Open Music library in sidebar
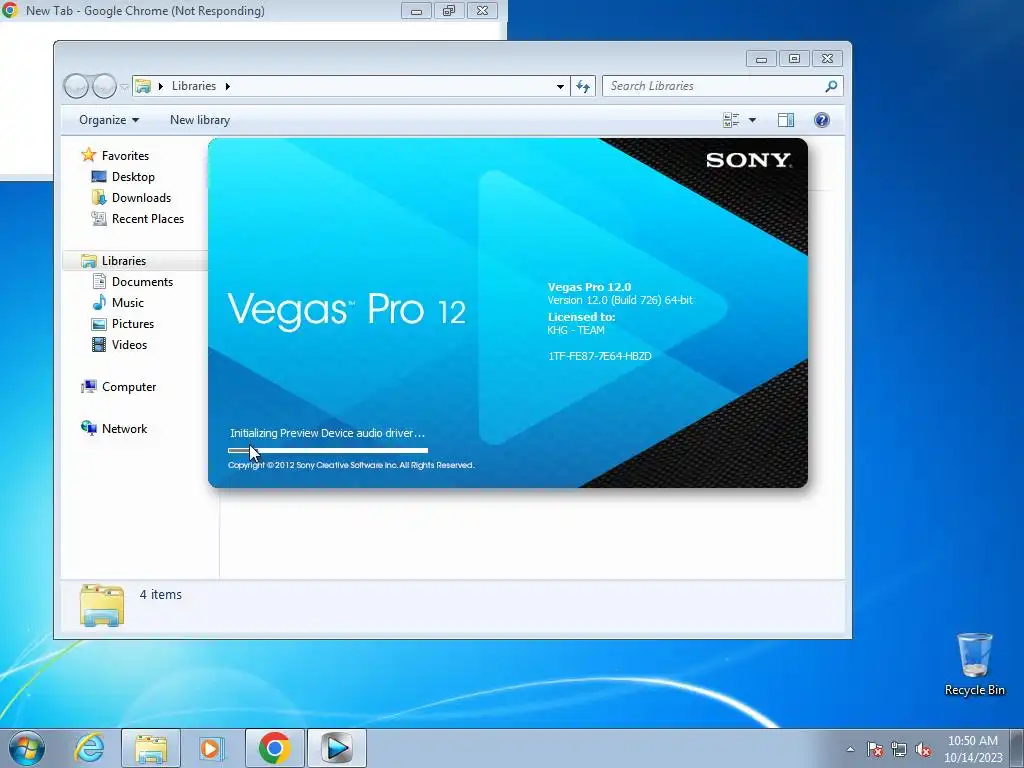This screenshot has height=768, width=1024. click(x=127, y=302)
